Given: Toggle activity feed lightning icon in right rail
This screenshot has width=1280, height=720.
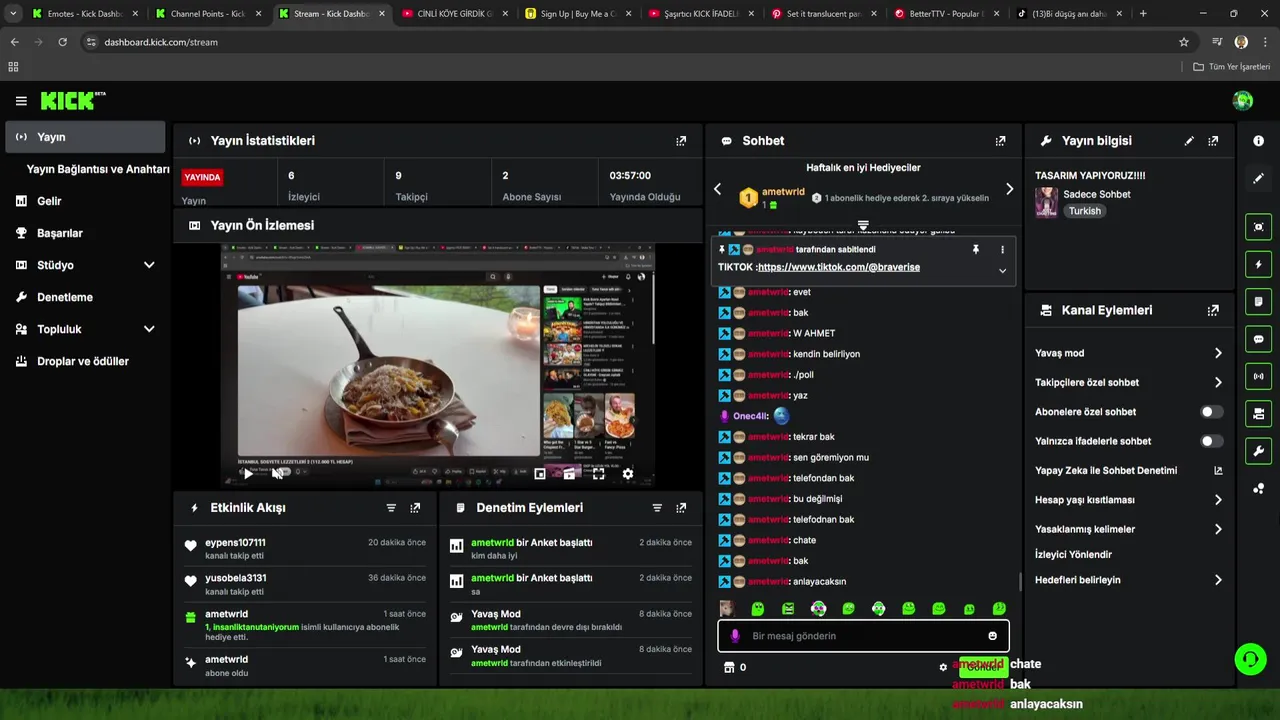Looking at the screenshot, I should tap(1258, 264).
